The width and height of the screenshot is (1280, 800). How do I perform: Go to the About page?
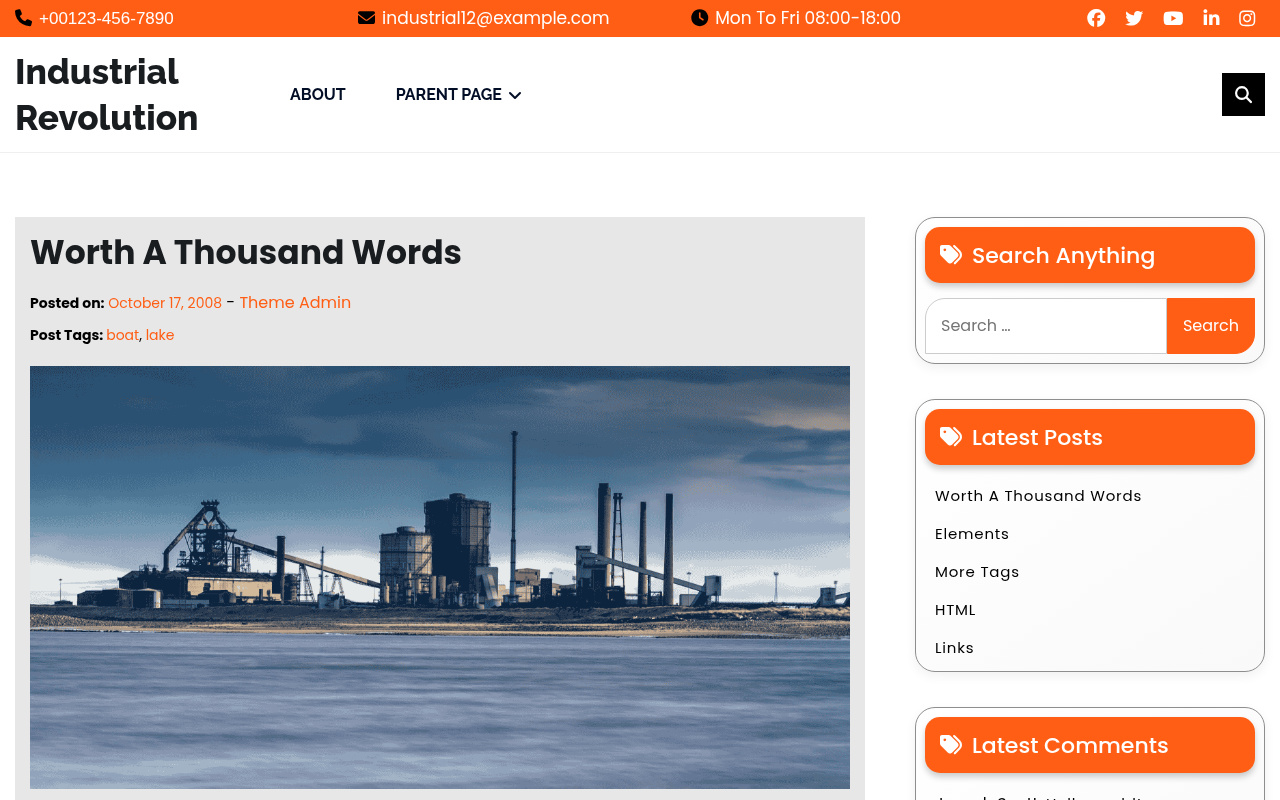(318, 94)
